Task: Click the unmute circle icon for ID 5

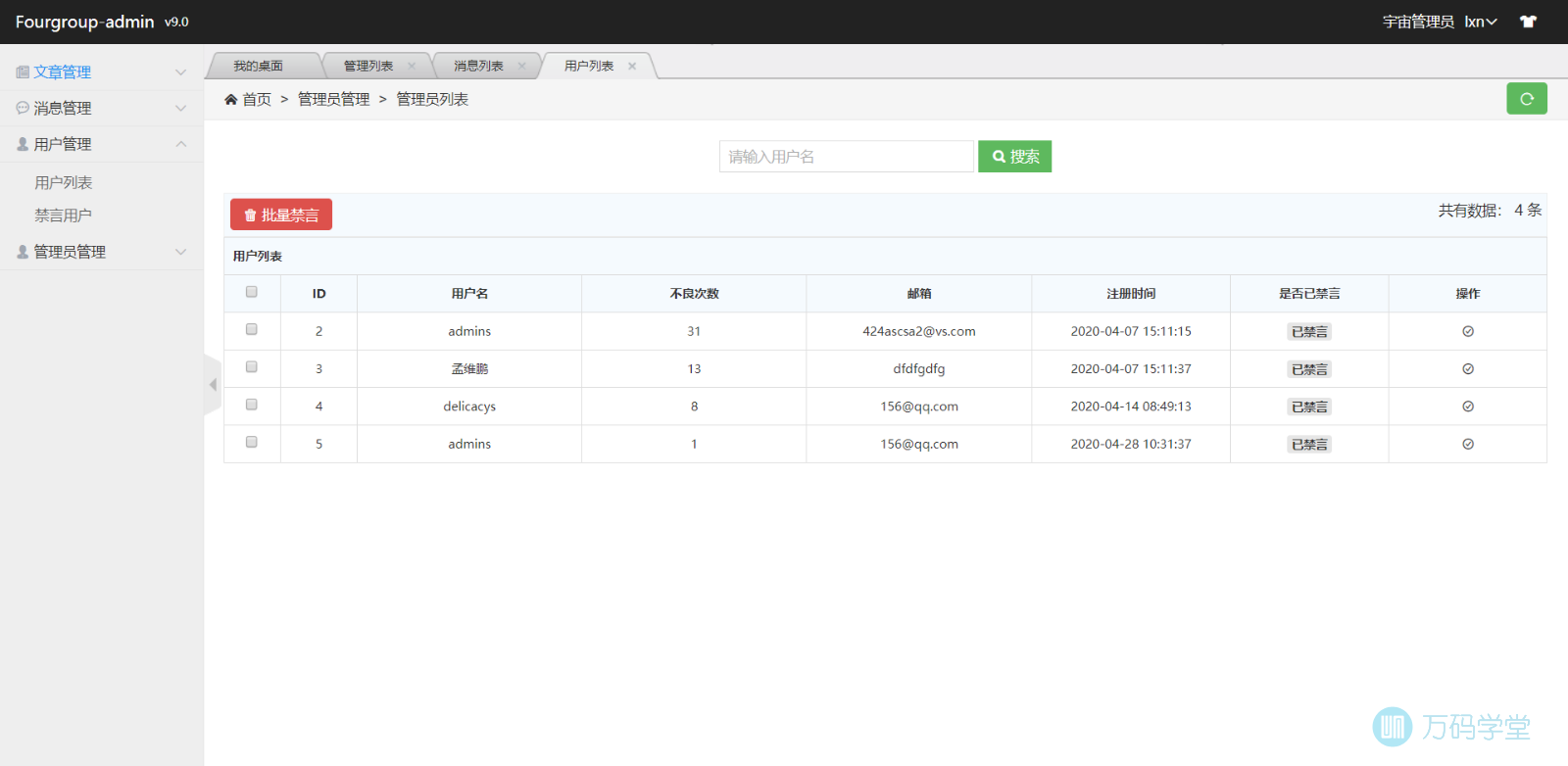Action: pyautogui.click(x=1468, y=444)
